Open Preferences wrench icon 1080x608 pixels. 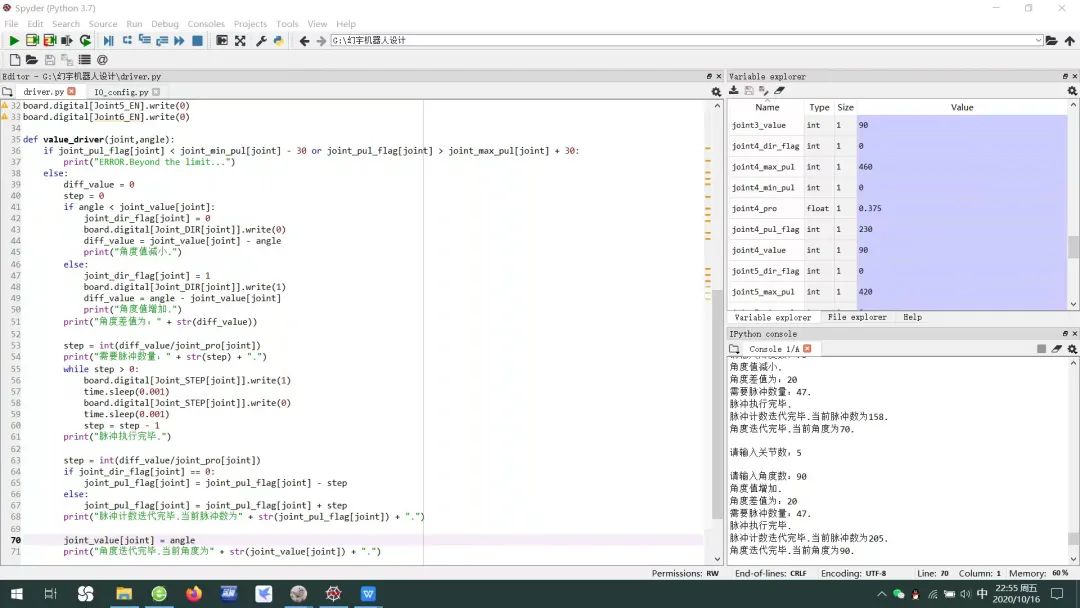[x=261, y=41]
